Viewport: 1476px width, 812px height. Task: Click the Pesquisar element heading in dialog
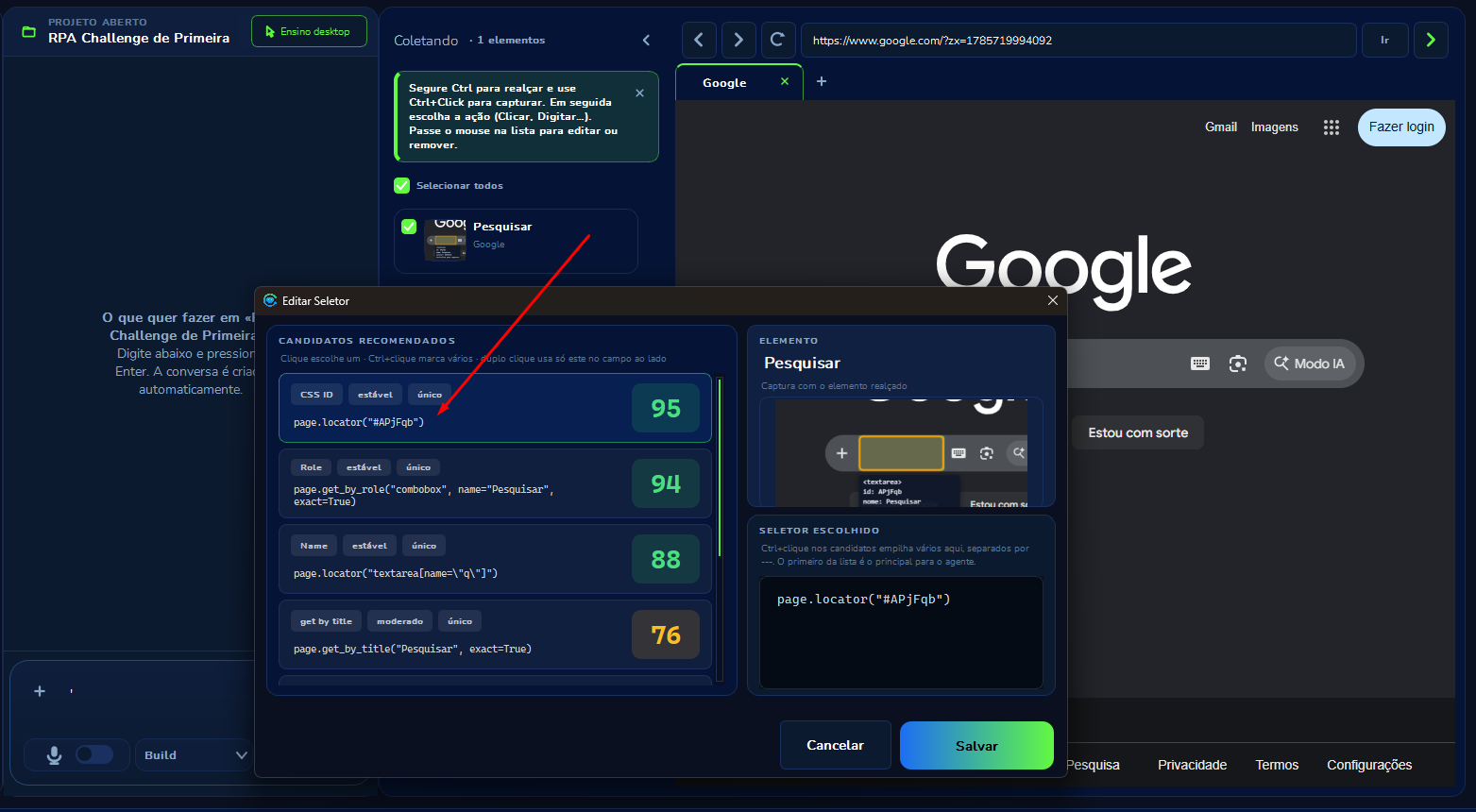802,363
